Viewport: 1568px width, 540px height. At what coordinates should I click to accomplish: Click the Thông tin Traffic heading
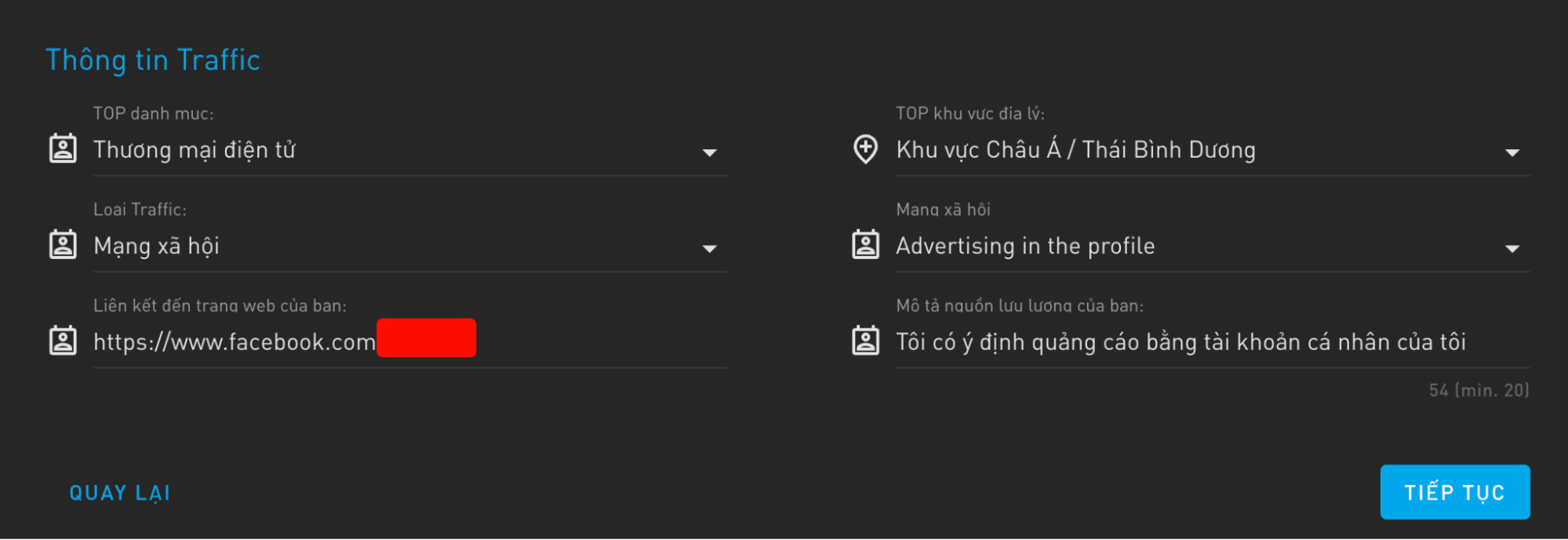point(153,60)
